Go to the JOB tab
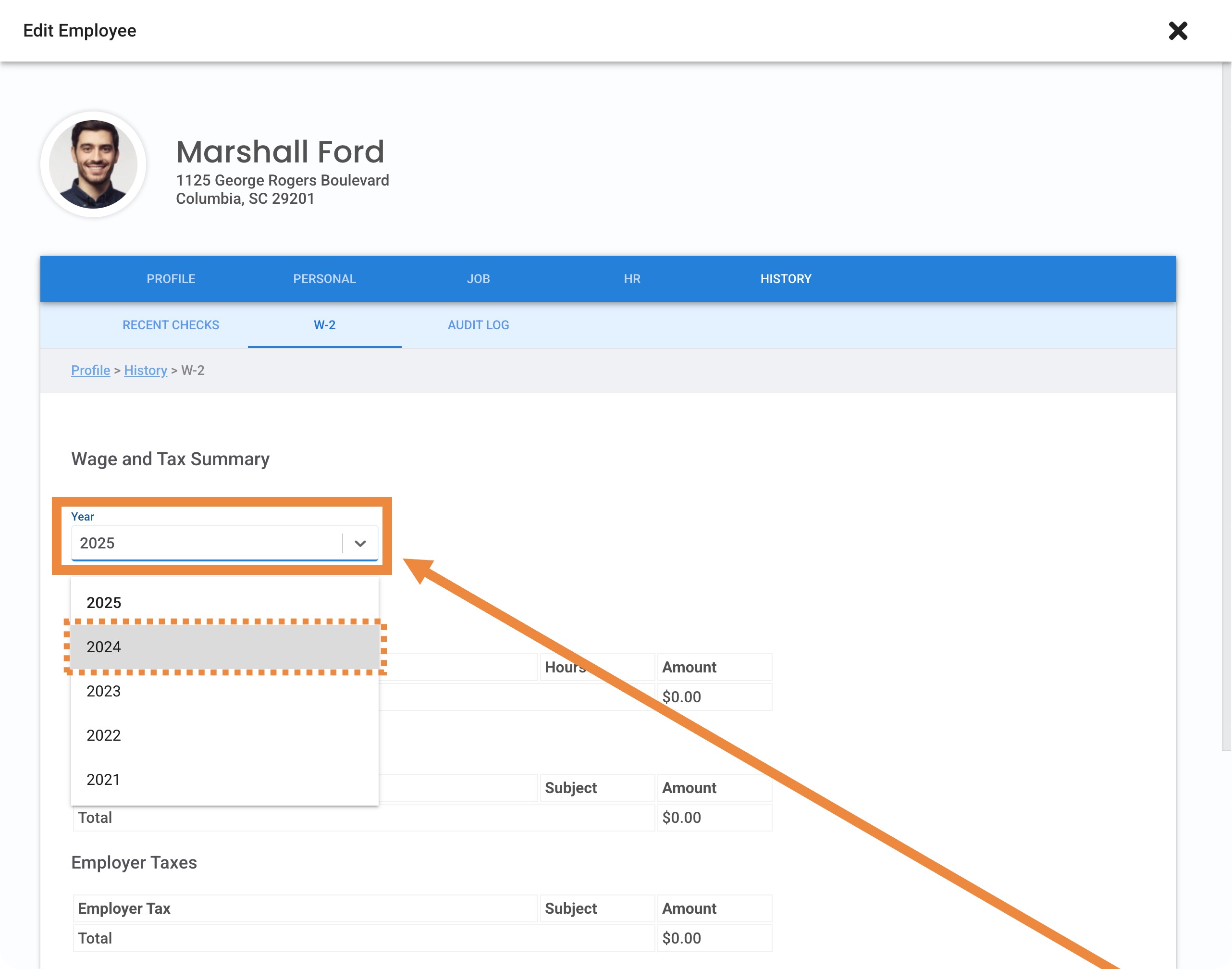Image resolution: width=1232 pixels, height=969 pixels. pos(478,279)
